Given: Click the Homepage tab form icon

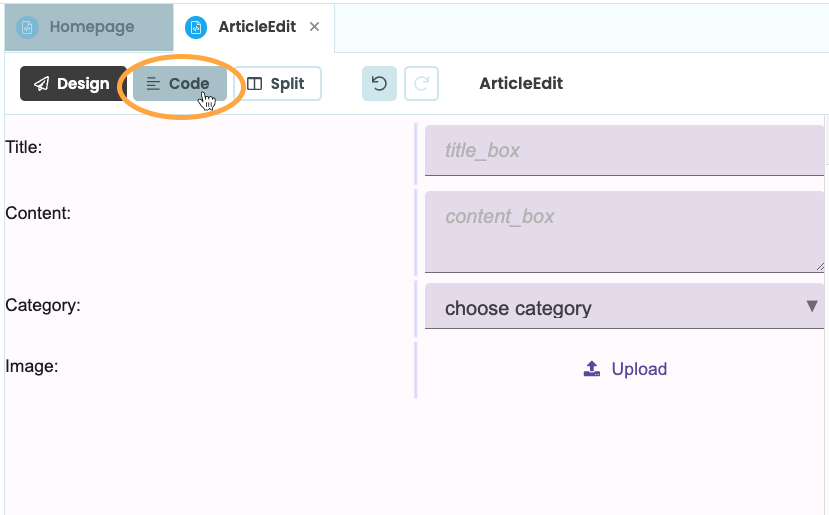Looking at the screenshot, I should 27,27.
